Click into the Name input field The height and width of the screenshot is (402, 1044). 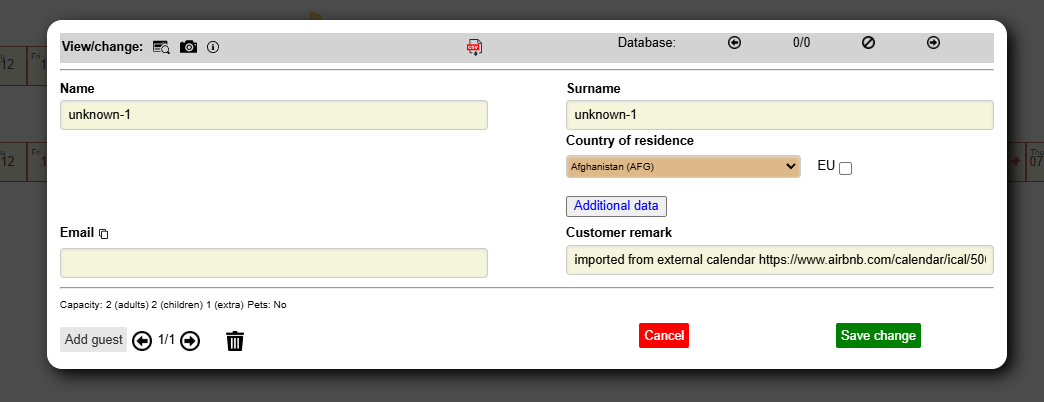click(x=274, y=115)
